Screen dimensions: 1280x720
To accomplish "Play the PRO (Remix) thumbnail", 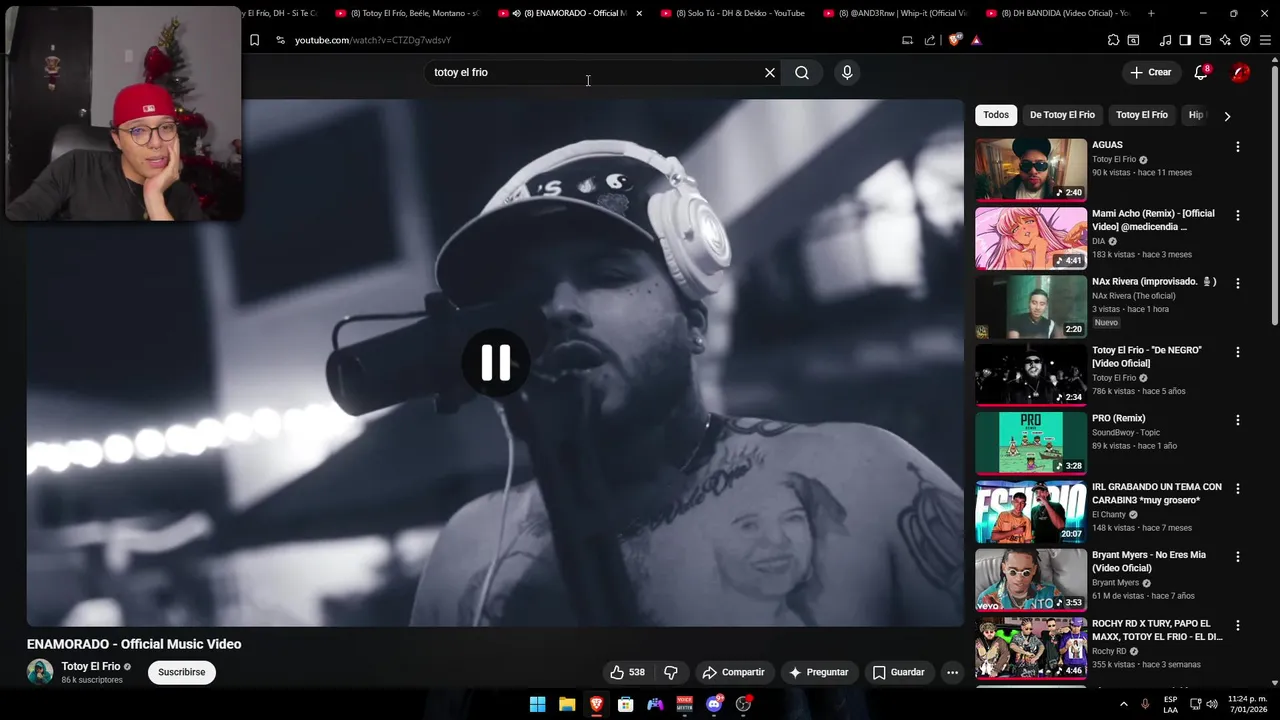I will 1031,443.
